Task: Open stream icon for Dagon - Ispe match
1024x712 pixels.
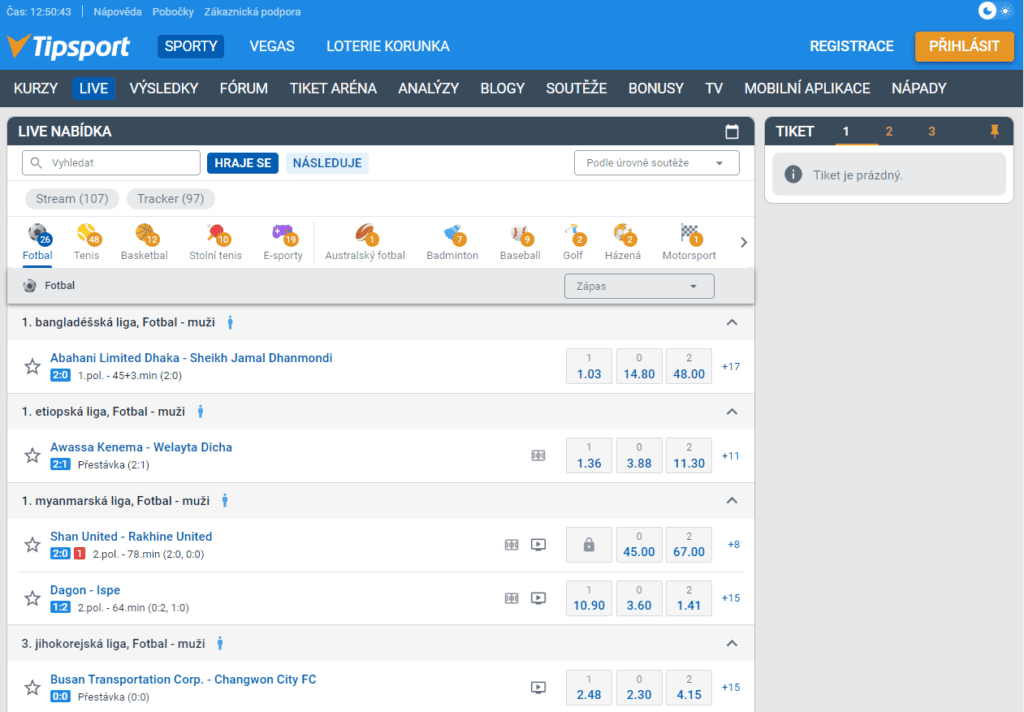Action: click(x=538, y=598)
